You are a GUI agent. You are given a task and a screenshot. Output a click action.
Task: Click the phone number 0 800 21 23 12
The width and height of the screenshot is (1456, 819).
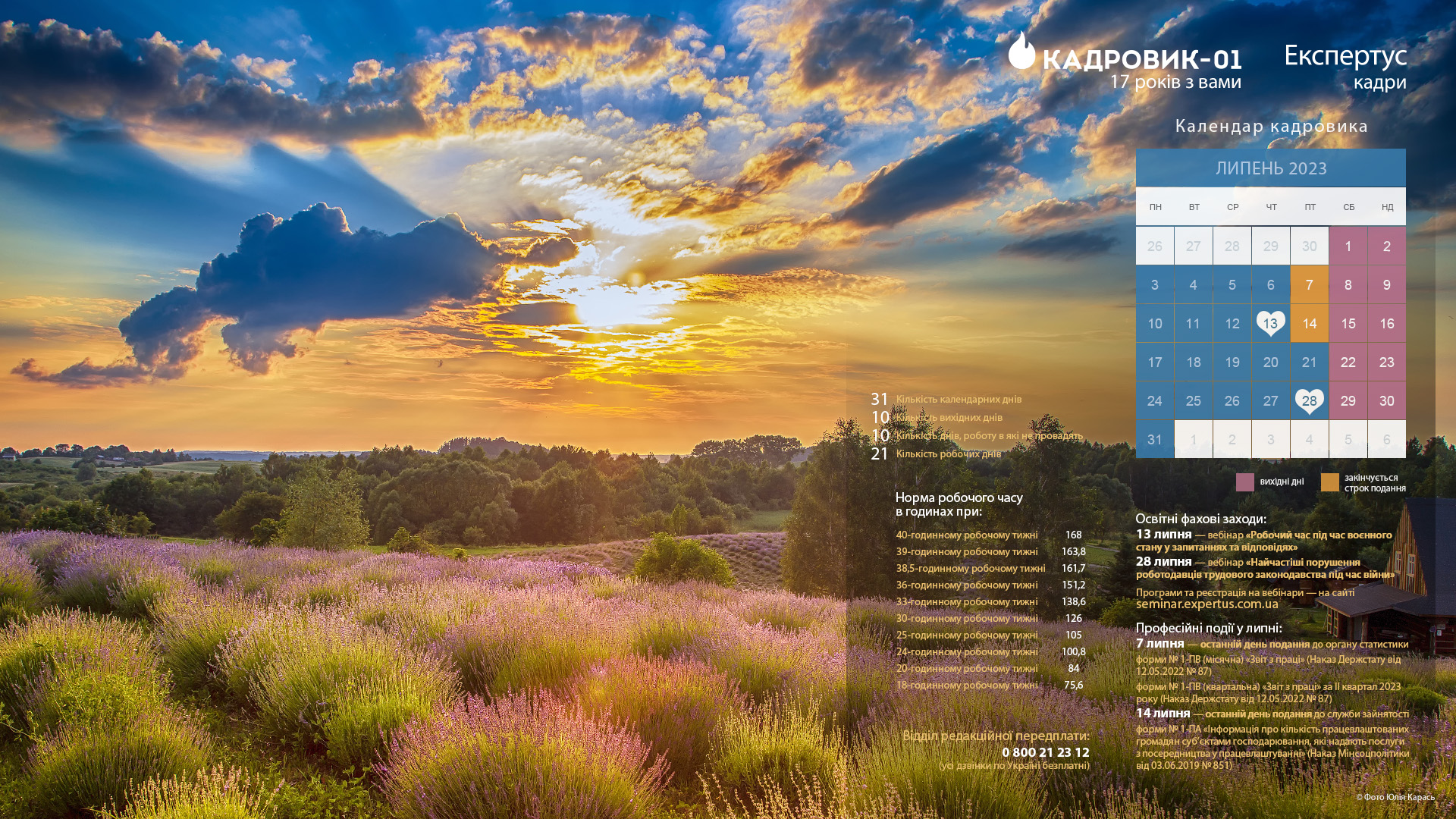click(x=1045, y=752)
